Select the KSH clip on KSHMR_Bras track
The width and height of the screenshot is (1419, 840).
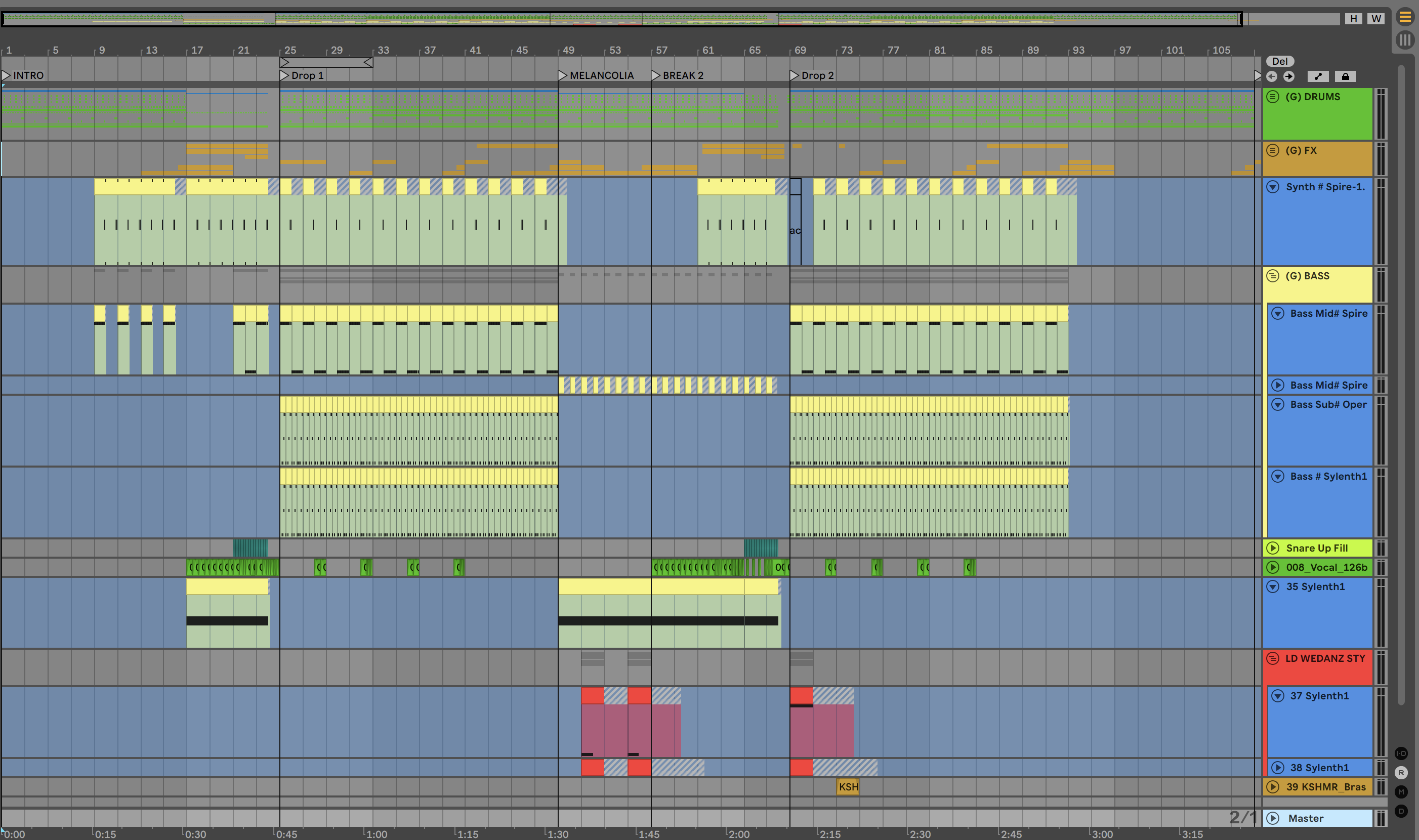[848, 787]
